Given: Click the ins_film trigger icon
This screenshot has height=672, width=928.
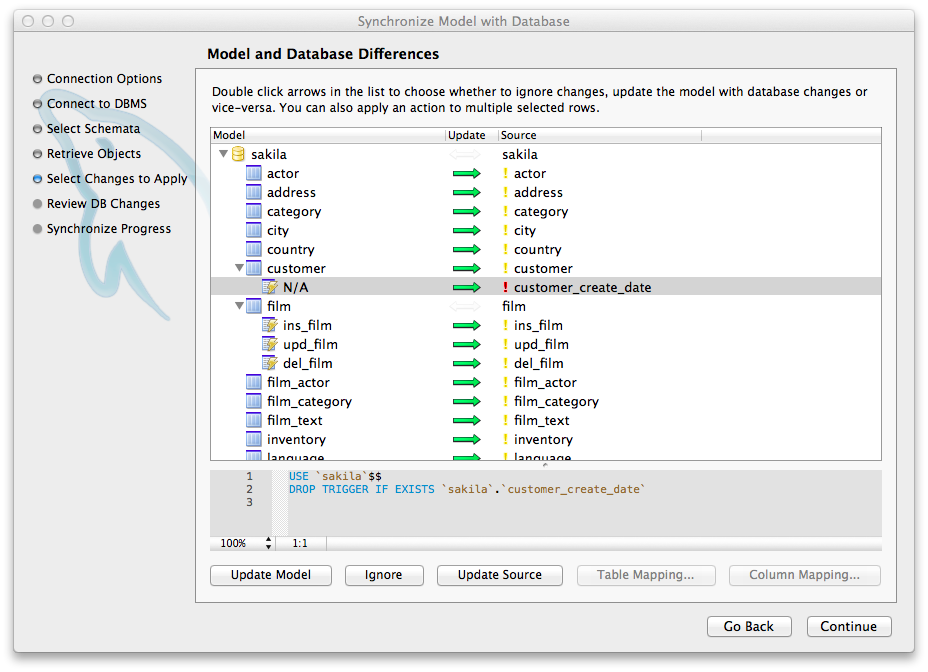Looking at the screenshot, I should pos(269,326).
